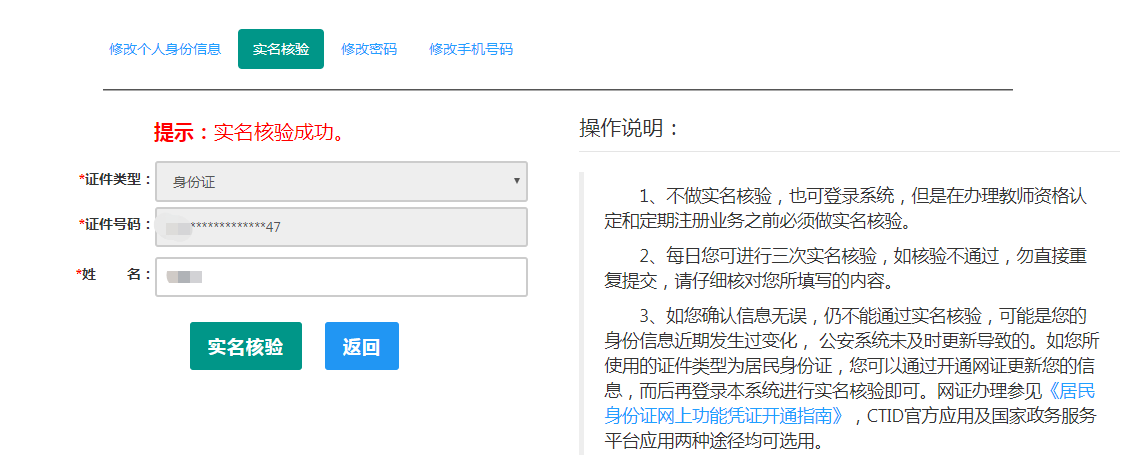Click the arrow on the 证件类型 select box

[x=516, y=181]
